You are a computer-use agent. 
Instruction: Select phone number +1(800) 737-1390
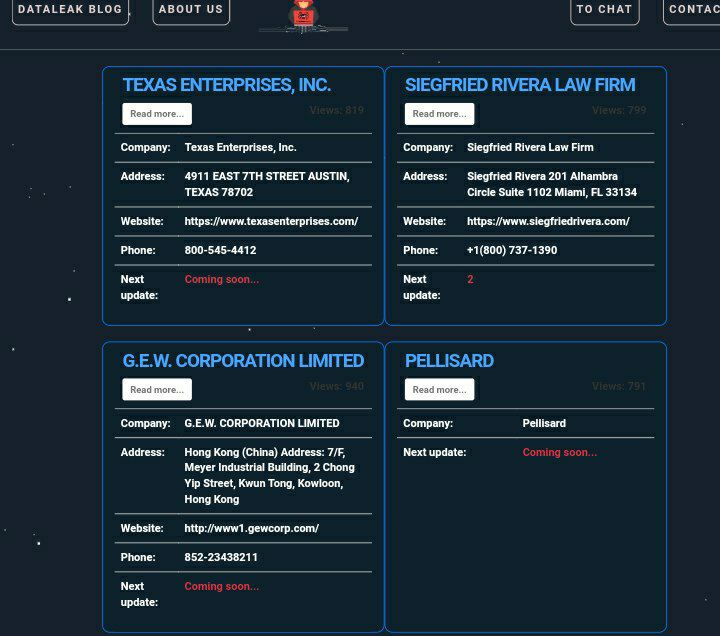click(x=512, y=250)
